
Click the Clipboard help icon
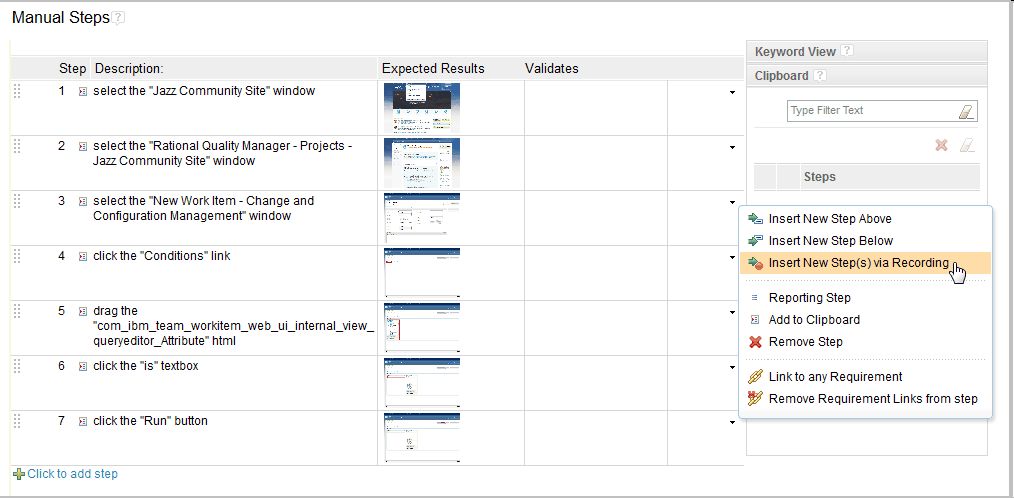point(820,76)
